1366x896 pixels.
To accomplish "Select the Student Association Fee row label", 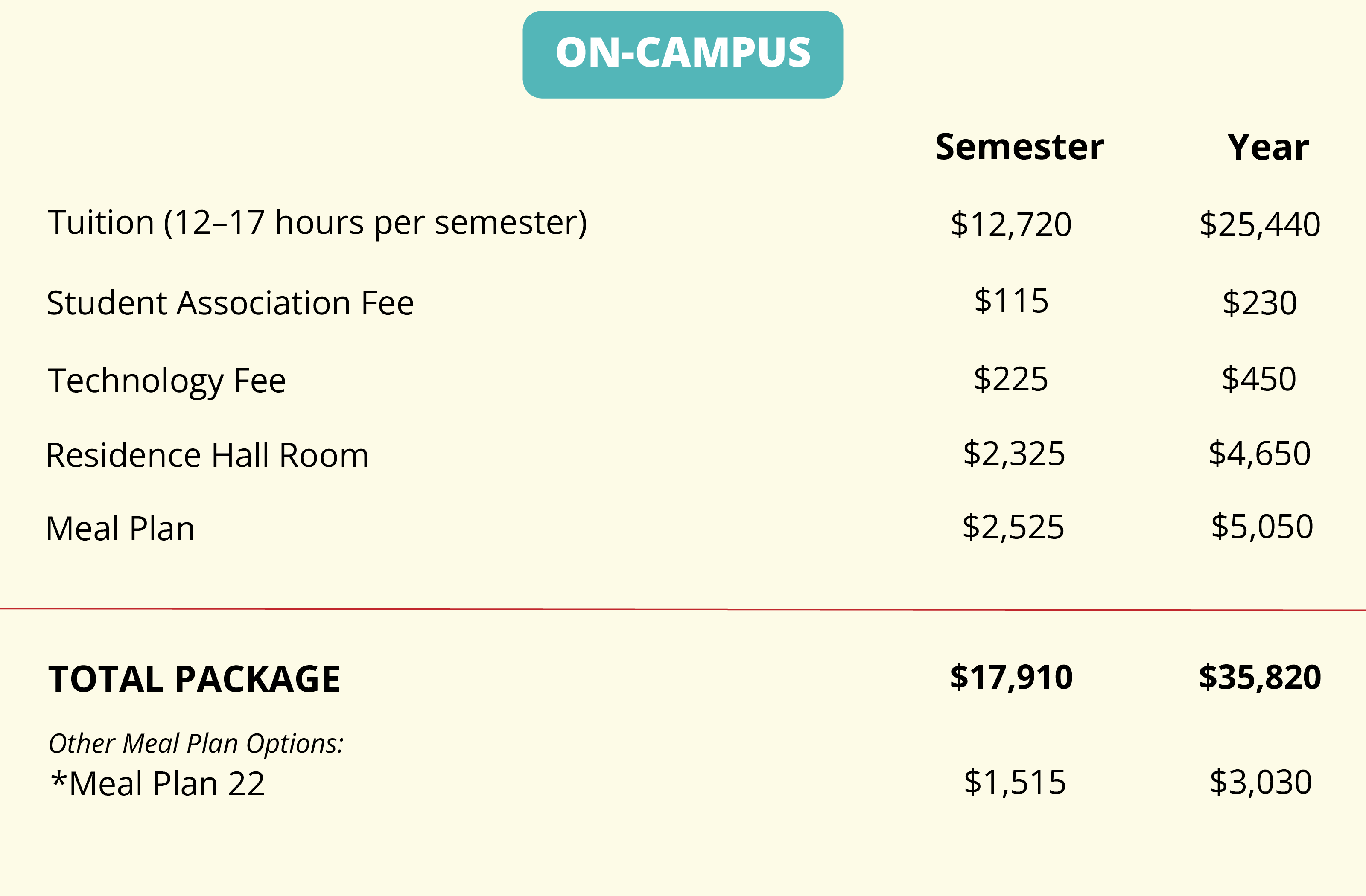I will (230, 303).
